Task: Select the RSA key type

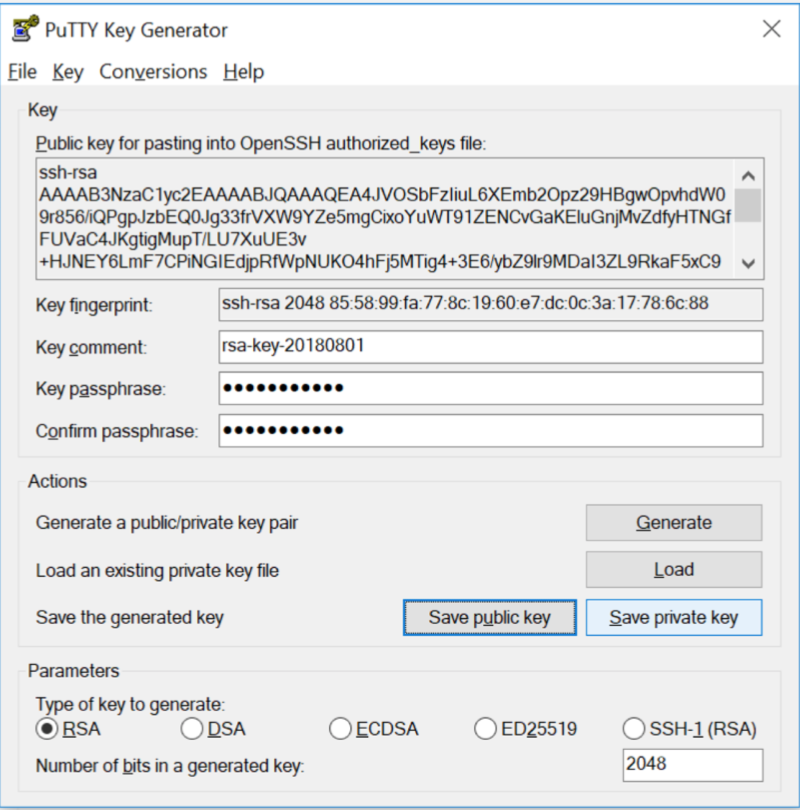Action: 46,729
